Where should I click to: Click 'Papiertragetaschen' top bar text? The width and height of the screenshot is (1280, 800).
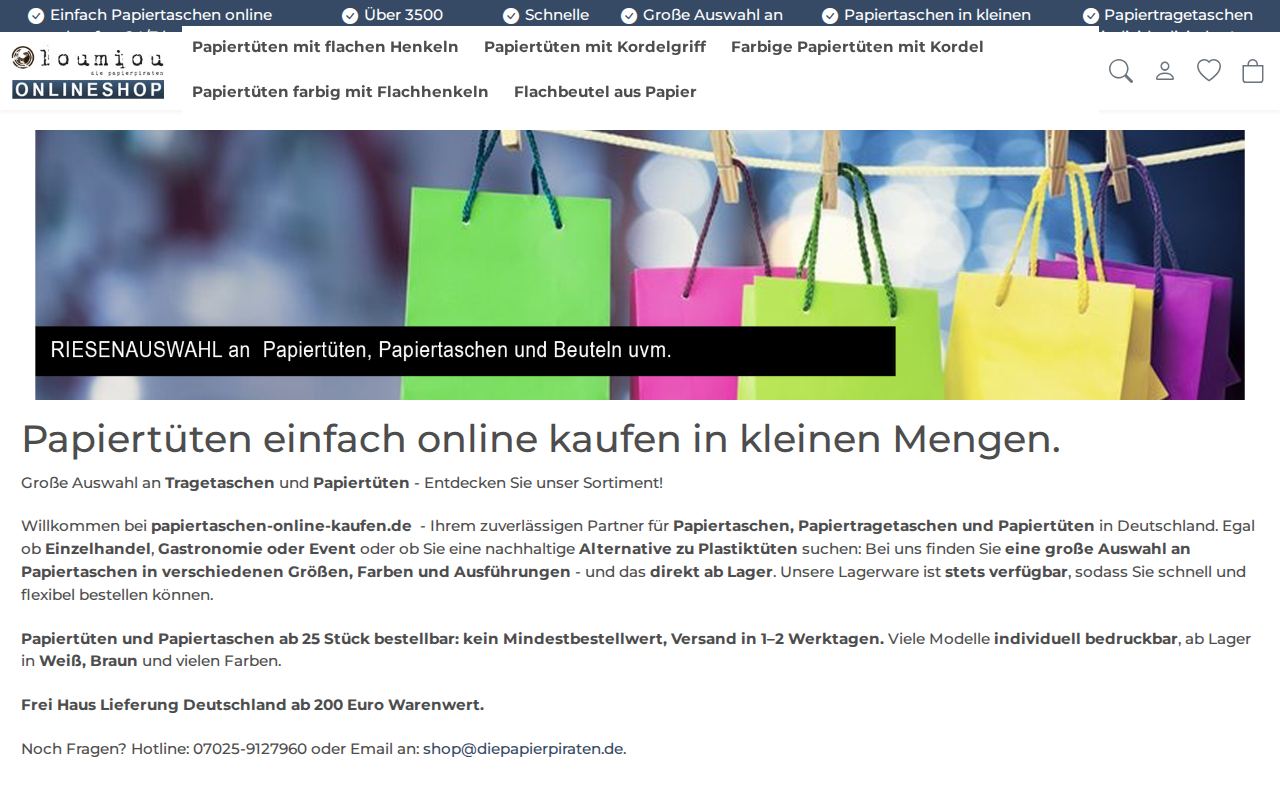click(x=1178, y=15)
